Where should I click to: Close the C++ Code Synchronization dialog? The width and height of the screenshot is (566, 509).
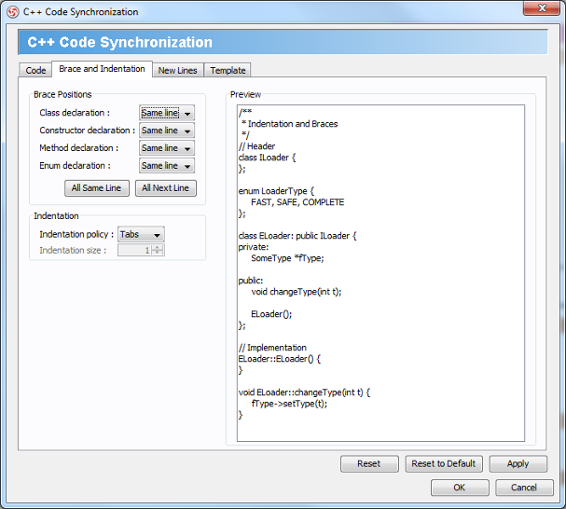(541, 8)
